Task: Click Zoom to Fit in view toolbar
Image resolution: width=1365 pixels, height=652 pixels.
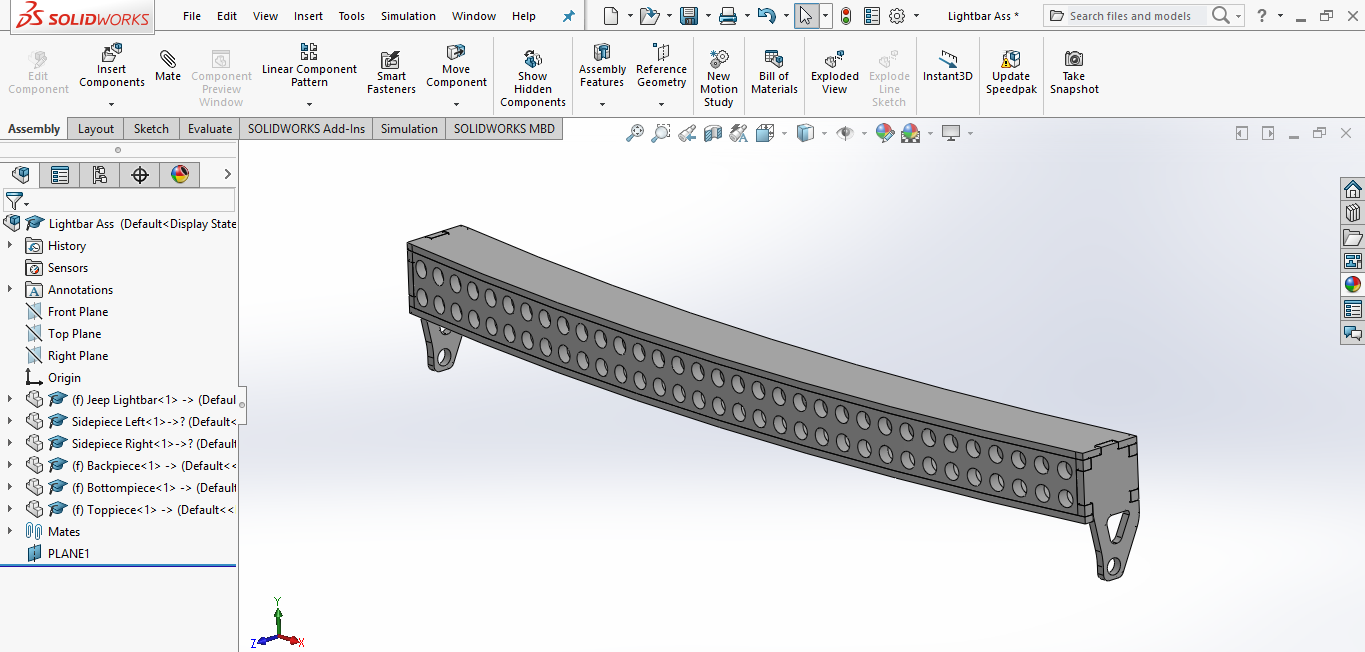Action: tap(635, 133)
